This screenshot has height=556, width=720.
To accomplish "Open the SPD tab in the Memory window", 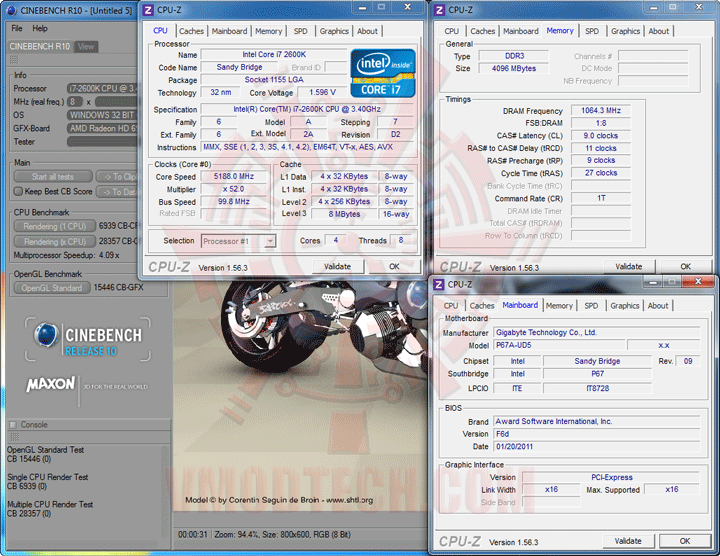I will point(592,31).
